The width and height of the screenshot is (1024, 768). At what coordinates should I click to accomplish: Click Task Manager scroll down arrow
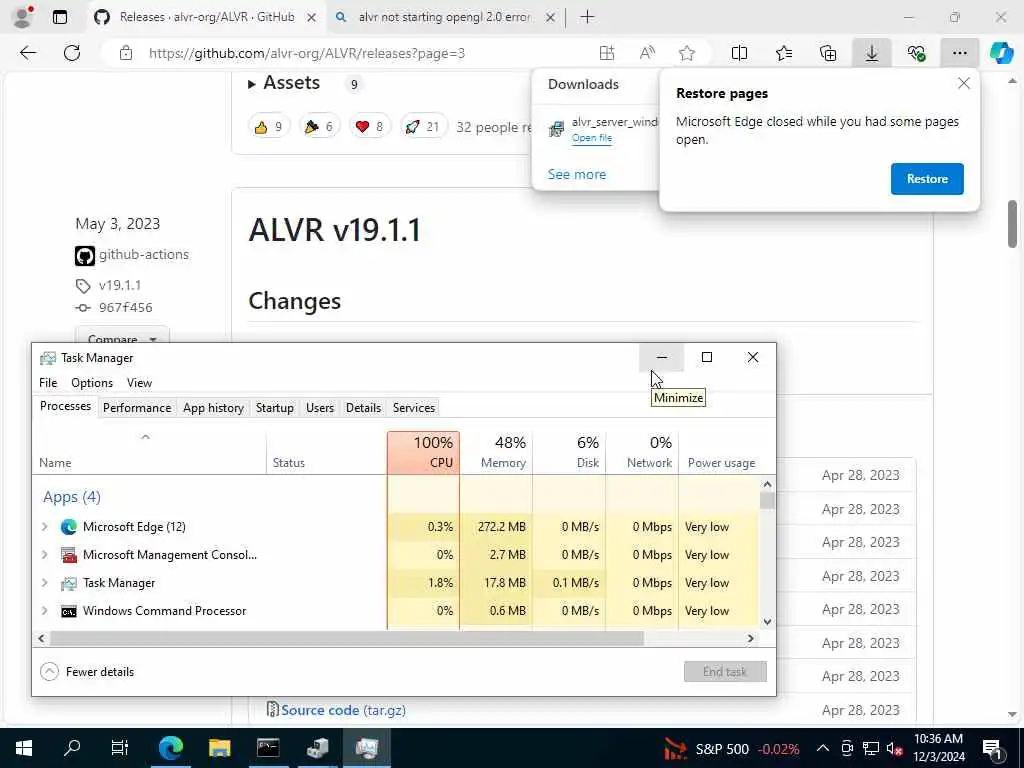point(767,622)
